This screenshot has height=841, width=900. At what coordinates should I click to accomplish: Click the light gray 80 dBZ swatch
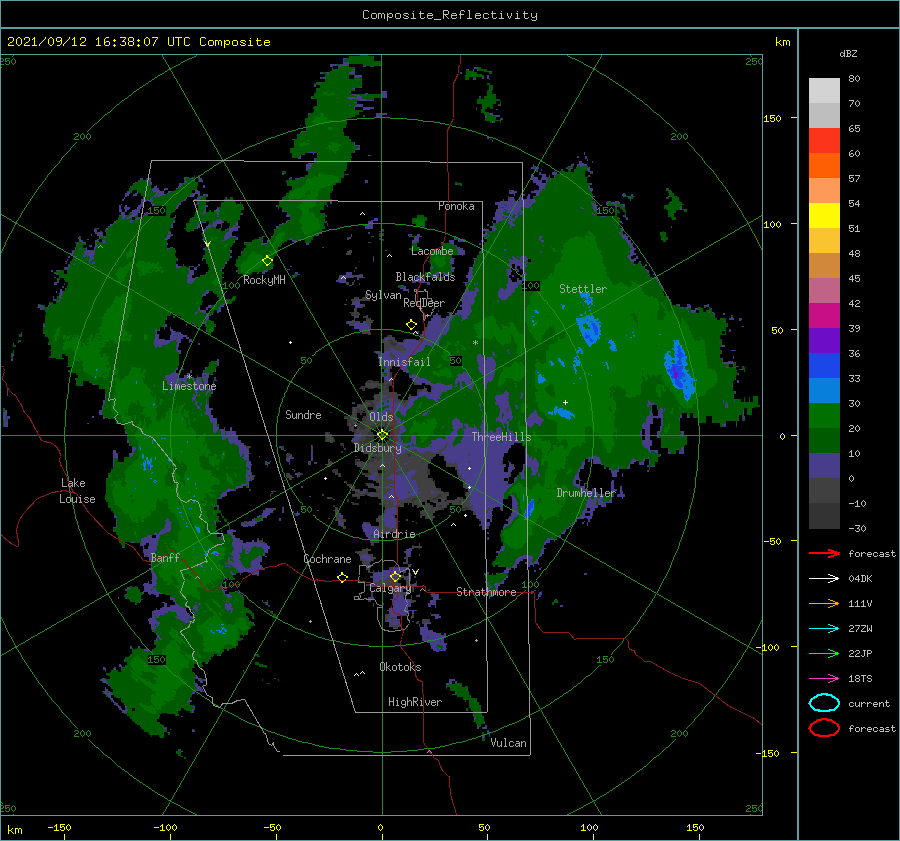click(x=824, y=90)
